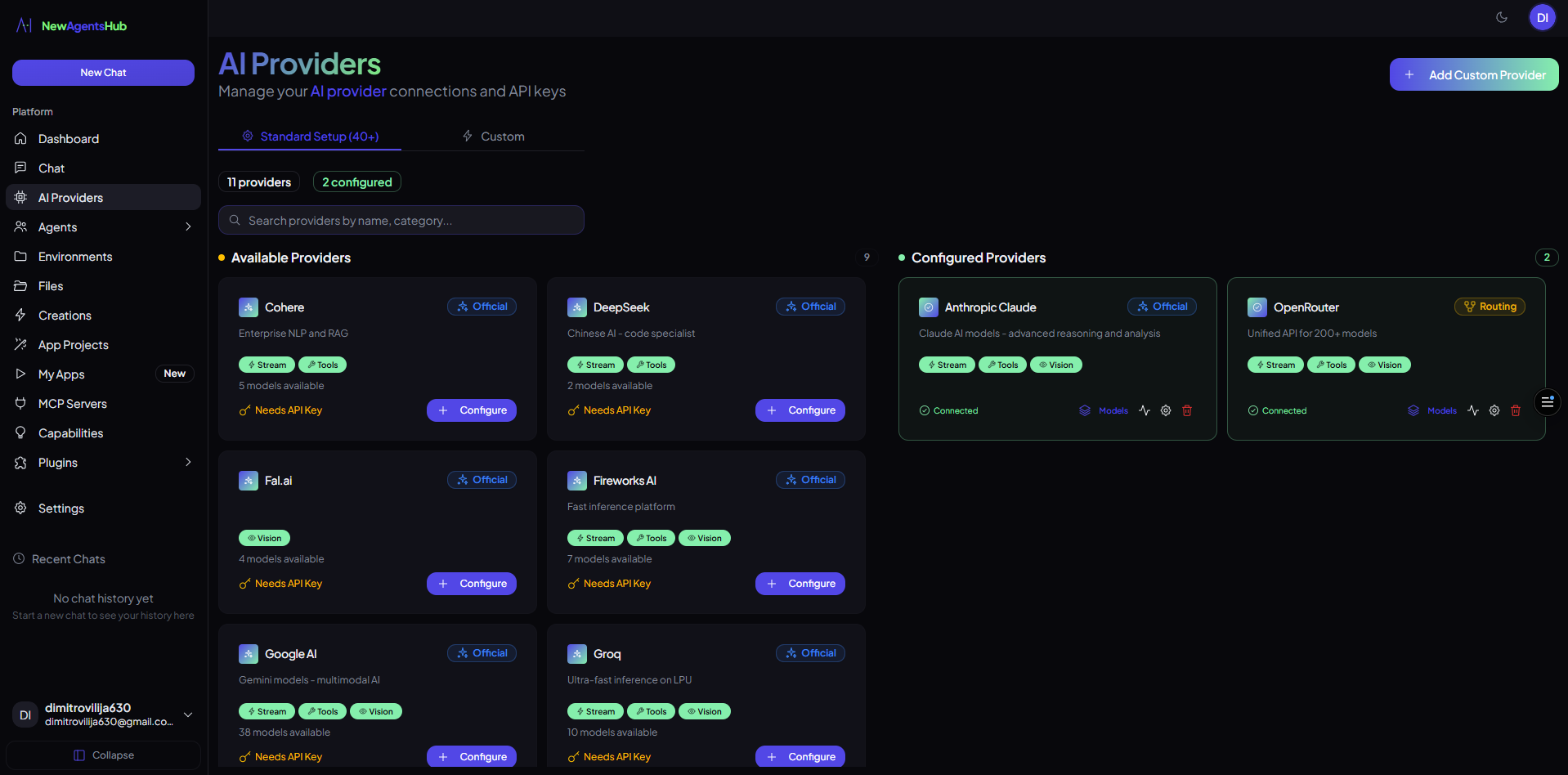1568x775 pixels.
Task: Expand the Agents submenu chevron
Action: 188,227
